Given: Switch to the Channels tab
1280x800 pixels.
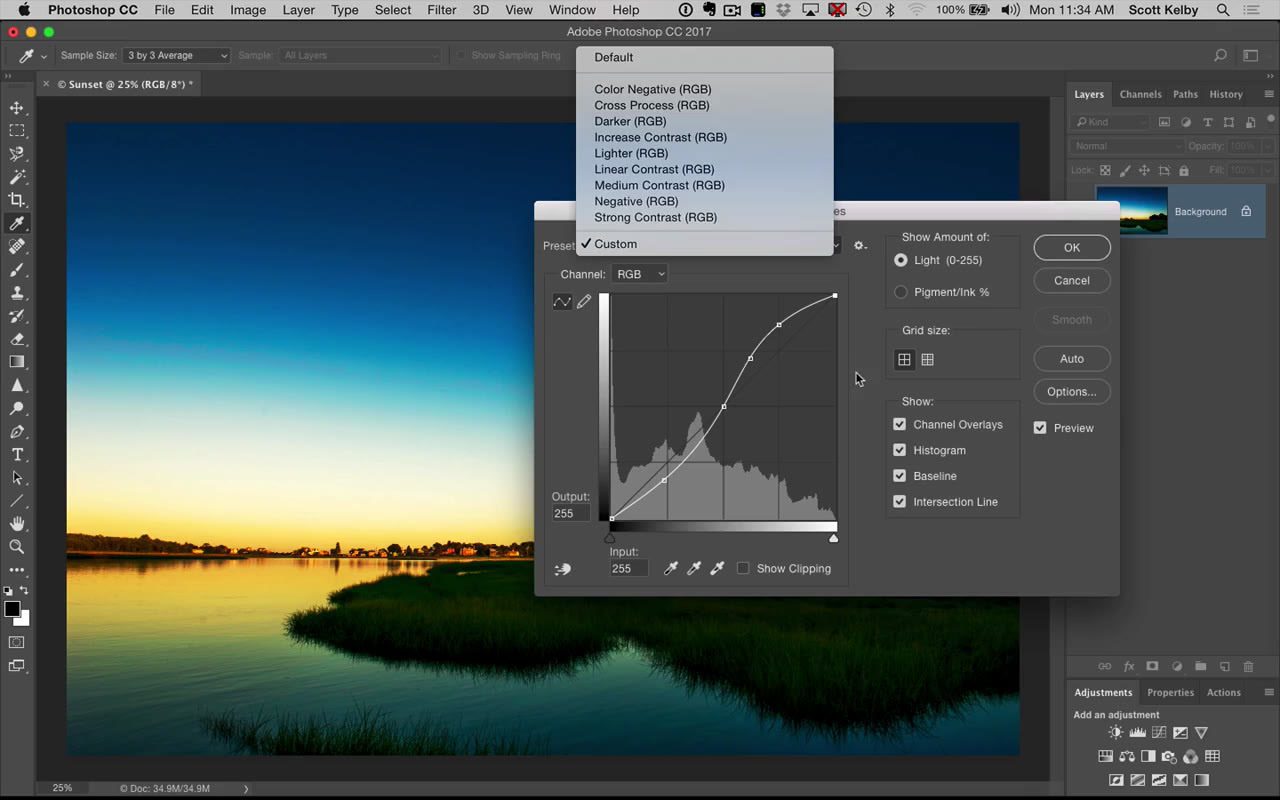Looking at the screenshot, I should 1140,94.
